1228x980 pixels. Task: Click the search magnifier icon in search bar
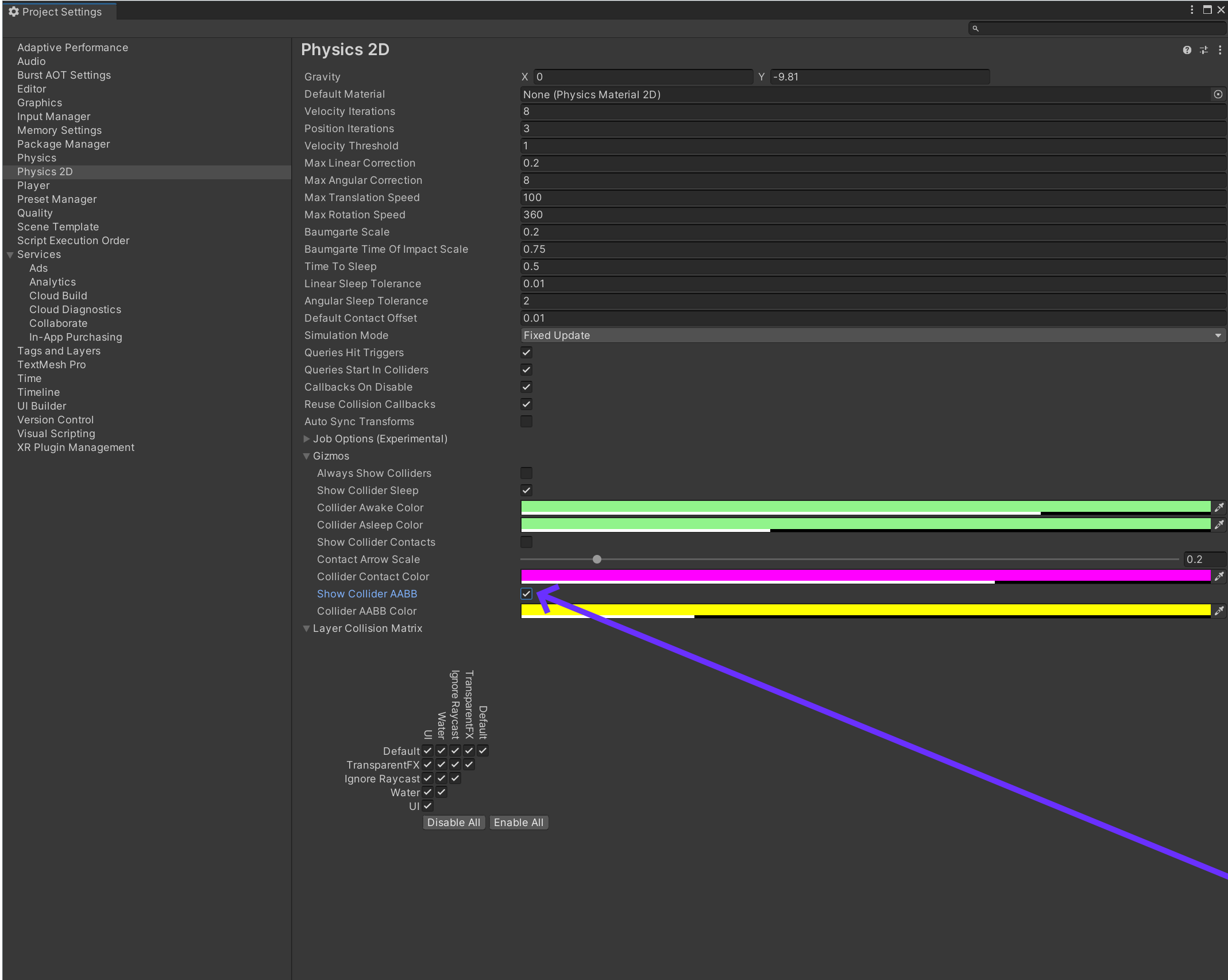pyautogui.click(x=975, y=28)
